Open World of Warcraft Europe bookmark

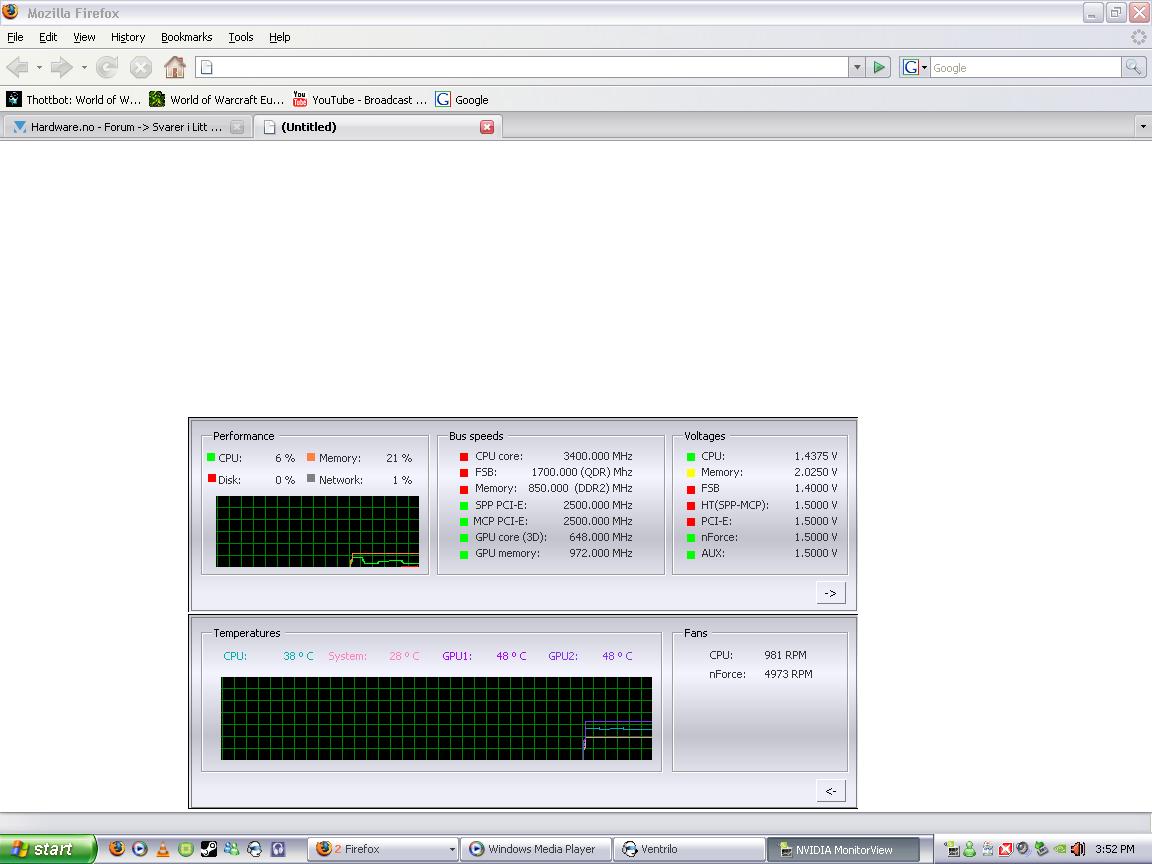pyautogui.click(x=217, y=99)
